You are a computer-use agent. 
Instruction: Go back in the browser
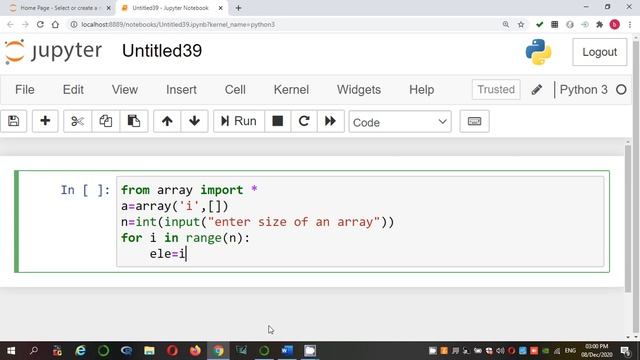coord(10,24)
